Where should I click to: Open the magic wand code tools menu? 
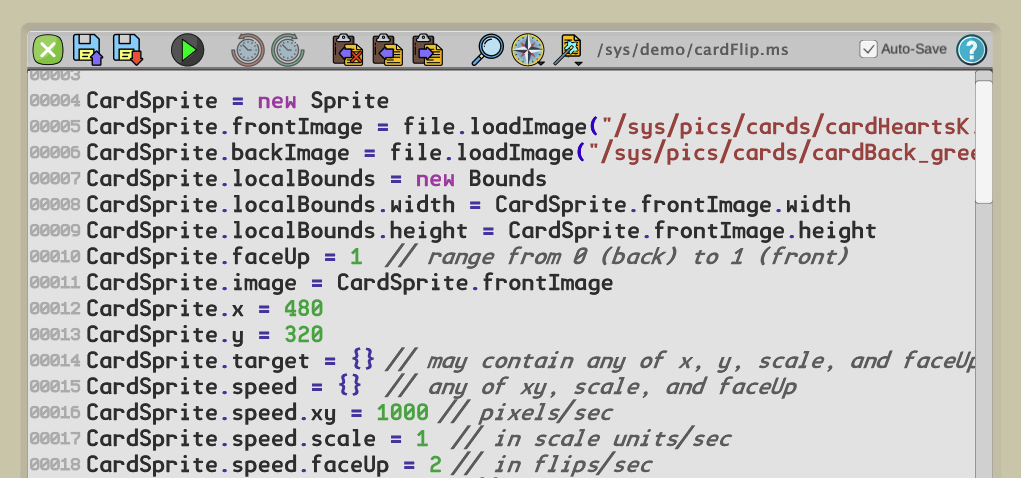point(568,50)
